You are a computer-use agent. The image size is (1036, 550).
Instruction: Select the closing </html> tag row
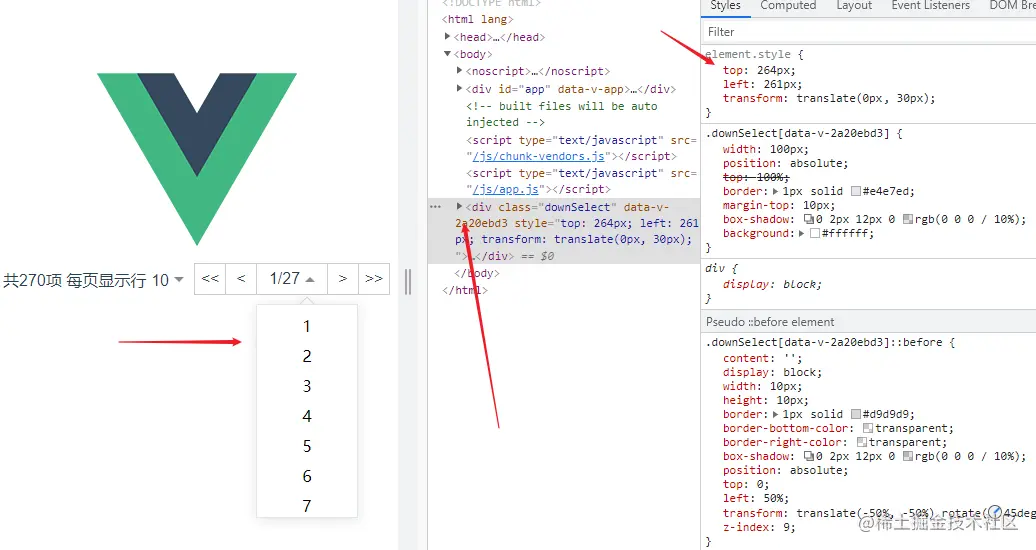click(464, 290)
